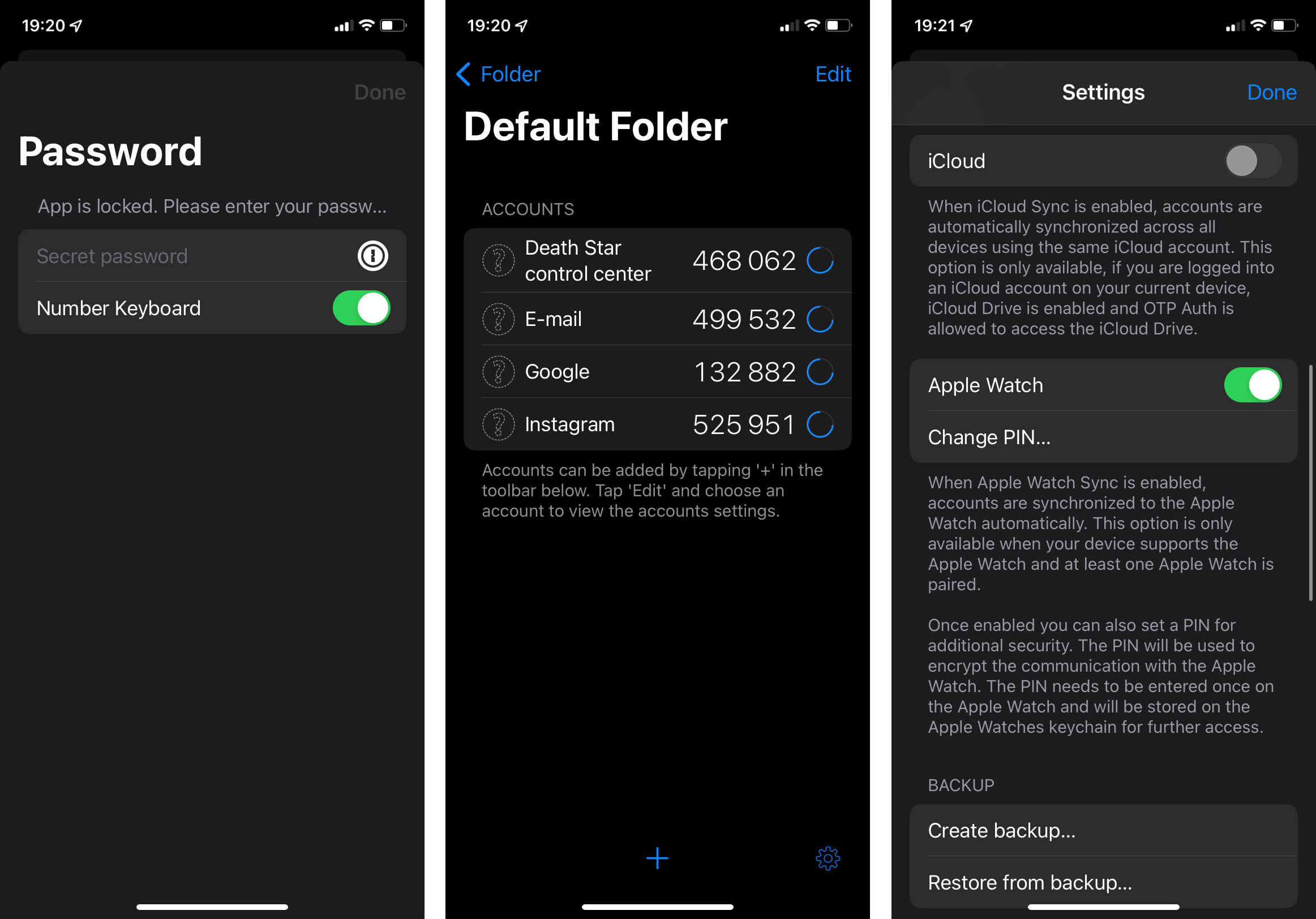
Task: Tap the Create backup button
Action: point(1096,830)
